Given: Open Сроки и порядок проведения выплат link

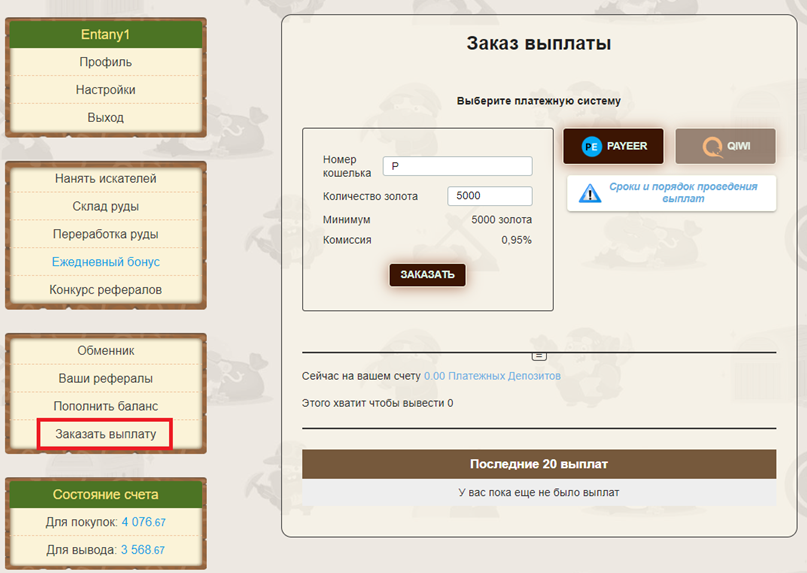Looking at the screenshot, I should tap(683, 193).
